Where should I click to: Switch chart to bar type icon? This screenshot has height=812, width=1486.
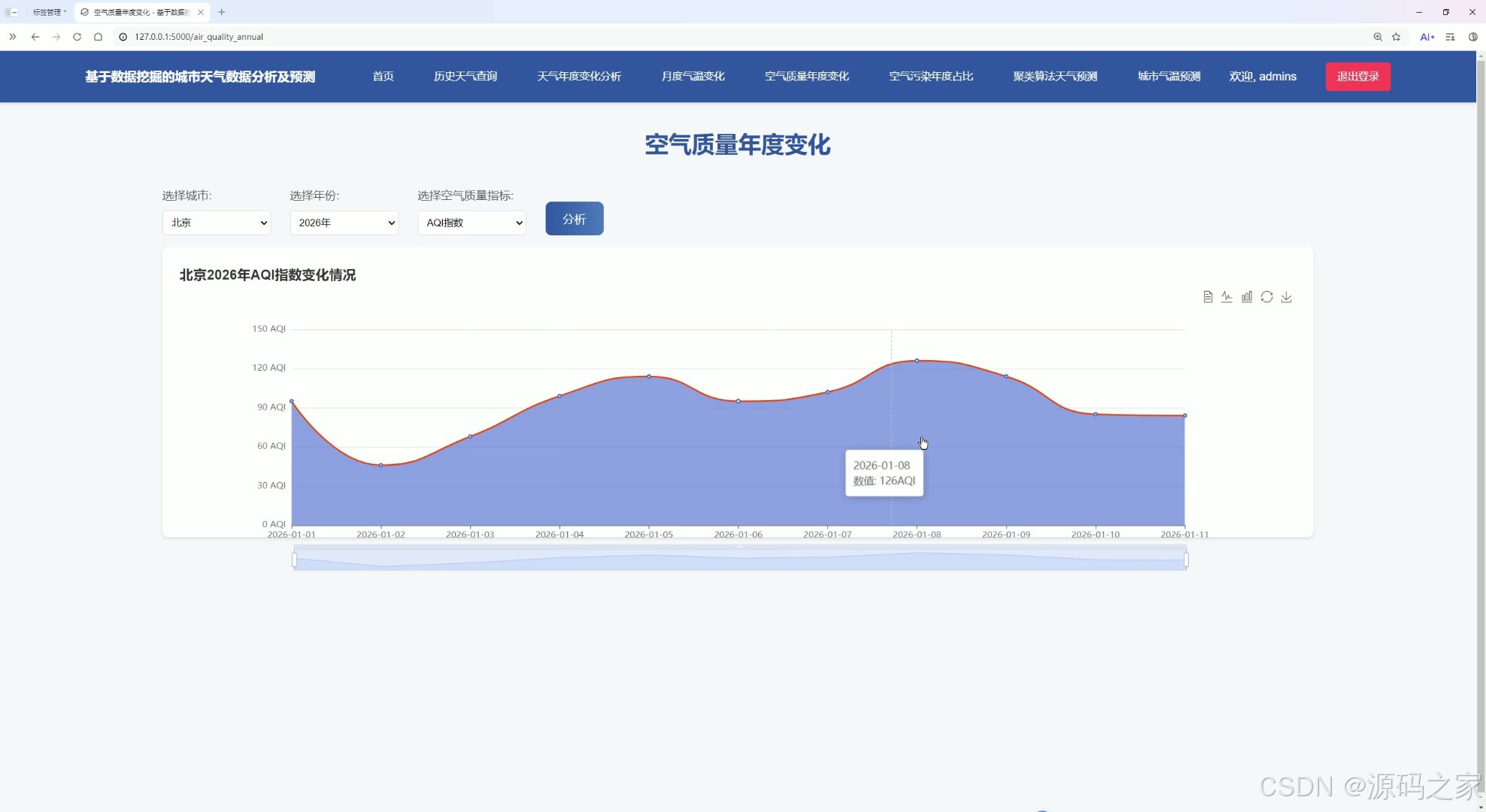coord(1247,297)
